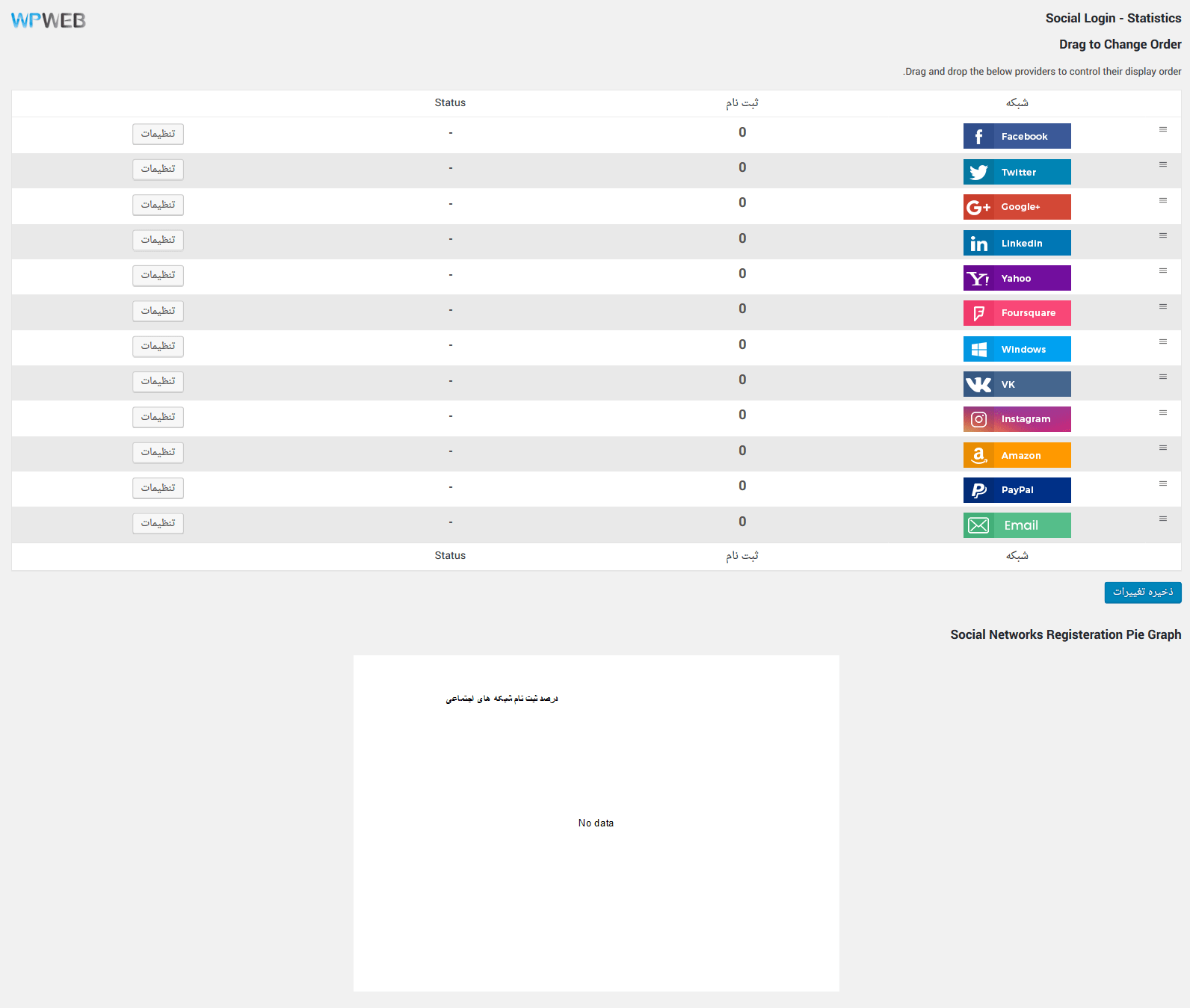Click the LinkedIn provider button
Viewport: 1190px width, 1008px height.
click(1017, 243)
